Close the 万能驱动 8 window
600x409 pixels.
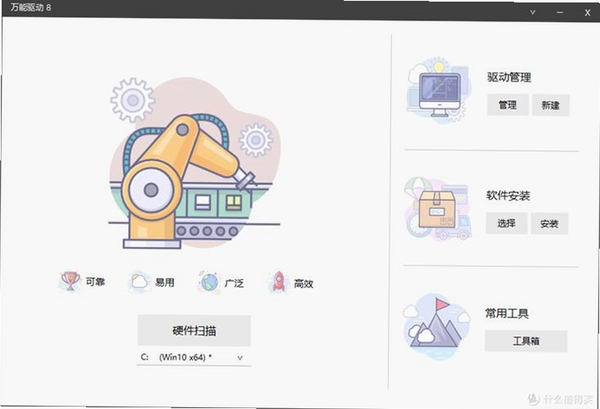[587, 12]
